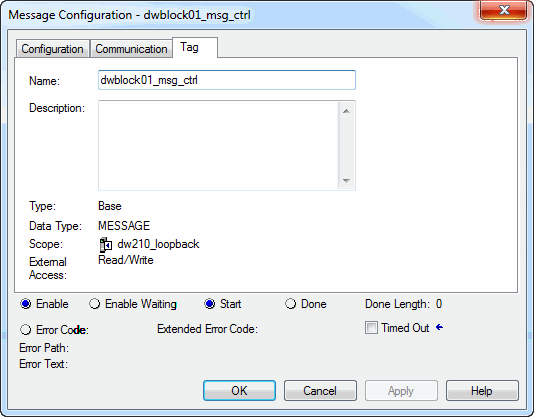Click the Done Length value 0
The height and width of the screenshot is (417, 534).
439,304
